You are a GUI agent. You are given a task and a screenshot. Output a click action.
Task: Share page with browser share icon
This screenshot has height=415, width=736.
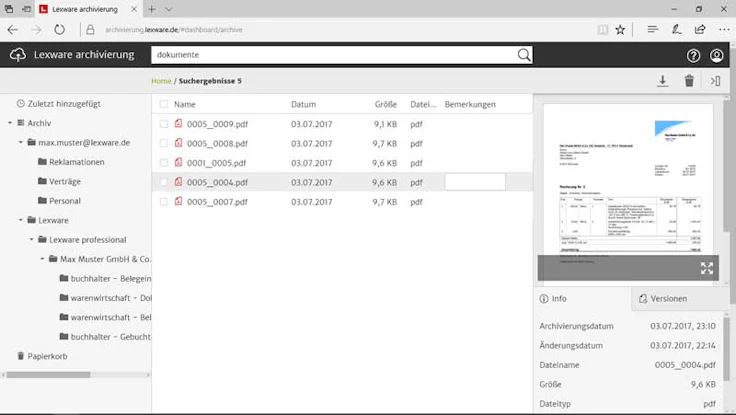[x=700, y=30]
